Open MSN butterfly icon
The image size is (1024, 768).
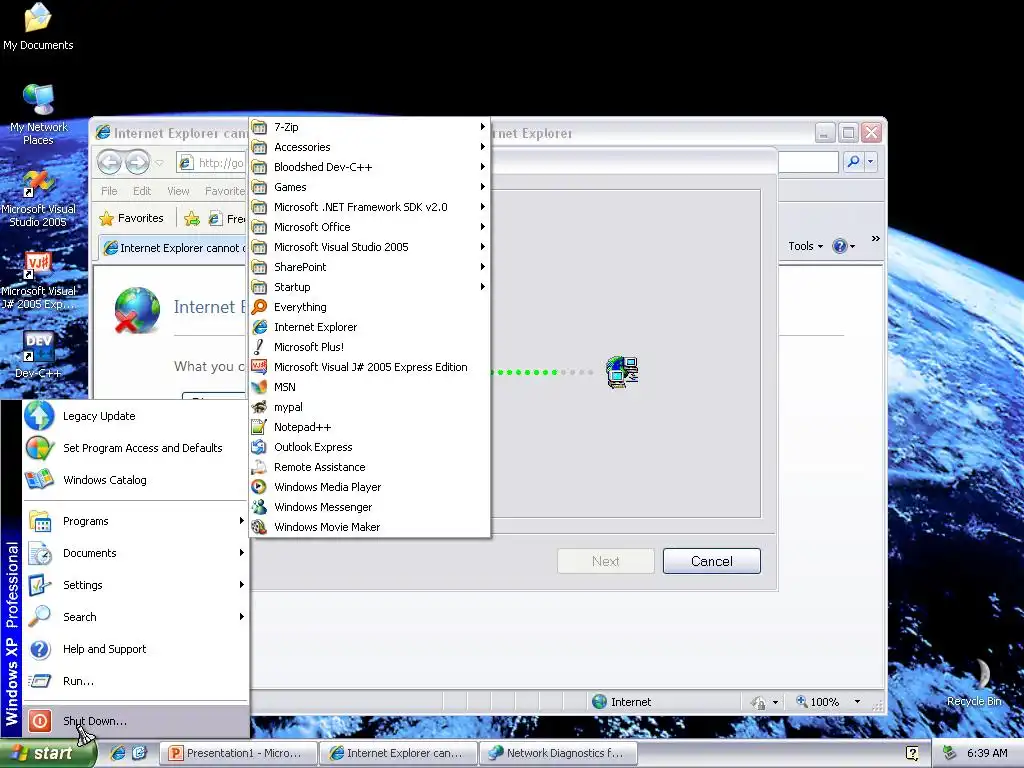pyautogui.click(x=259, y=387)
